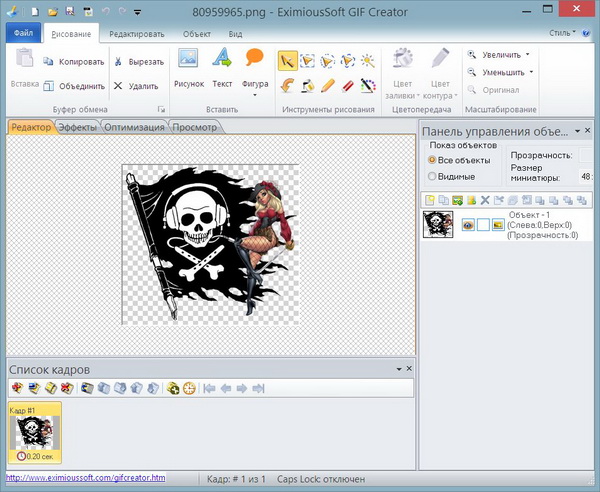Switch to the Эффекты tab
The height and width of the screenshot is (492, 600).
coord(77,127)
